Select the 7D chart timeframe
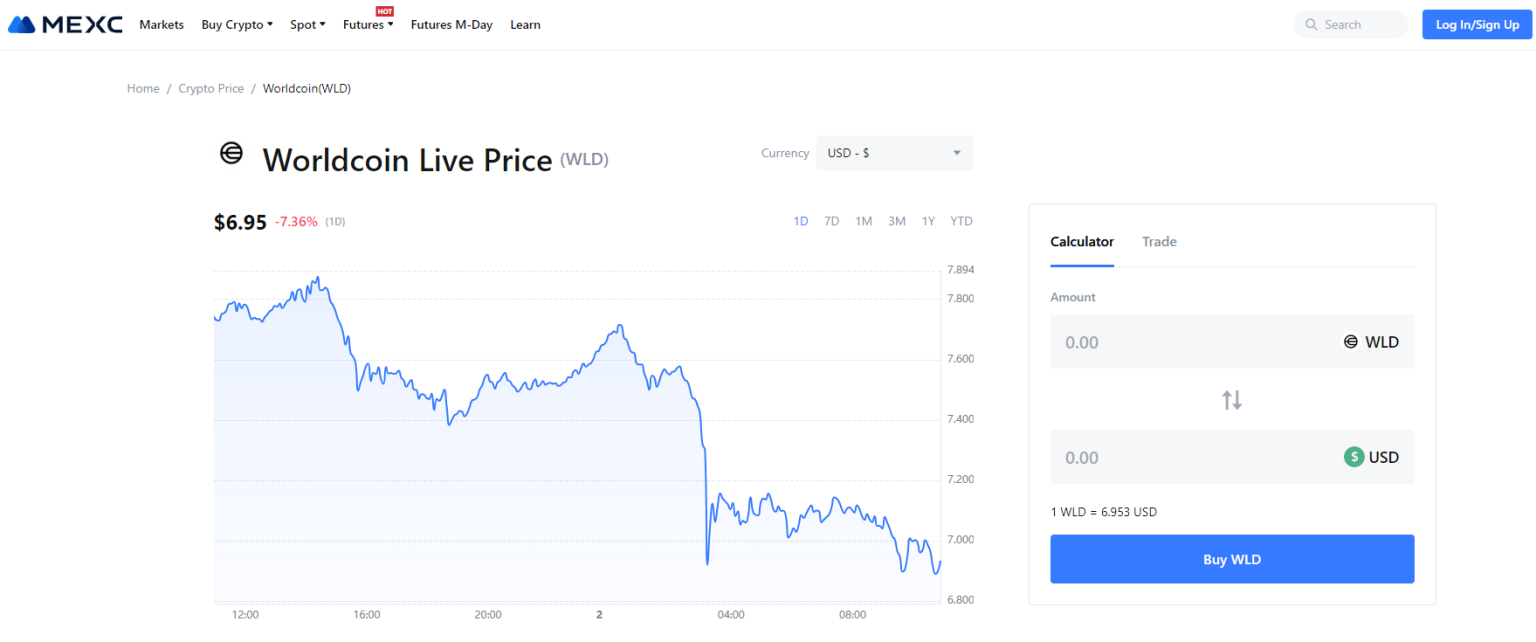Viewport: 1536px width, 642px height. [x=831, y=221]
